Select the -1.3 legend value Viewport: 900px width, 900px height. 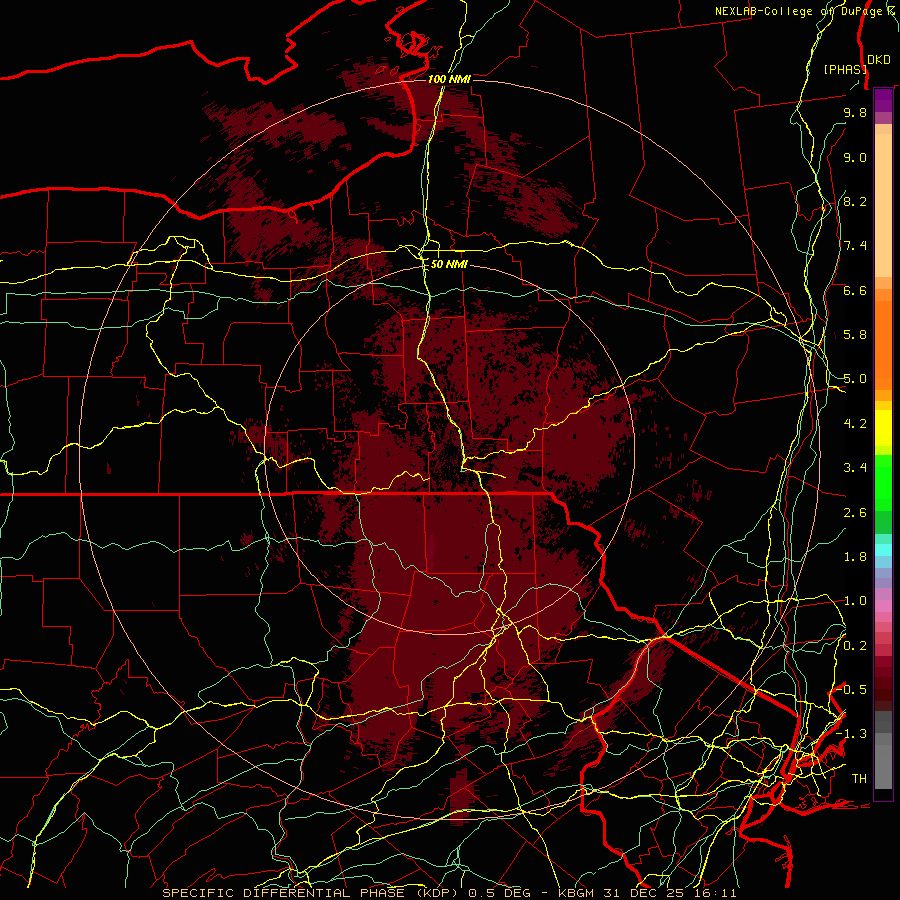pos(851,734)
